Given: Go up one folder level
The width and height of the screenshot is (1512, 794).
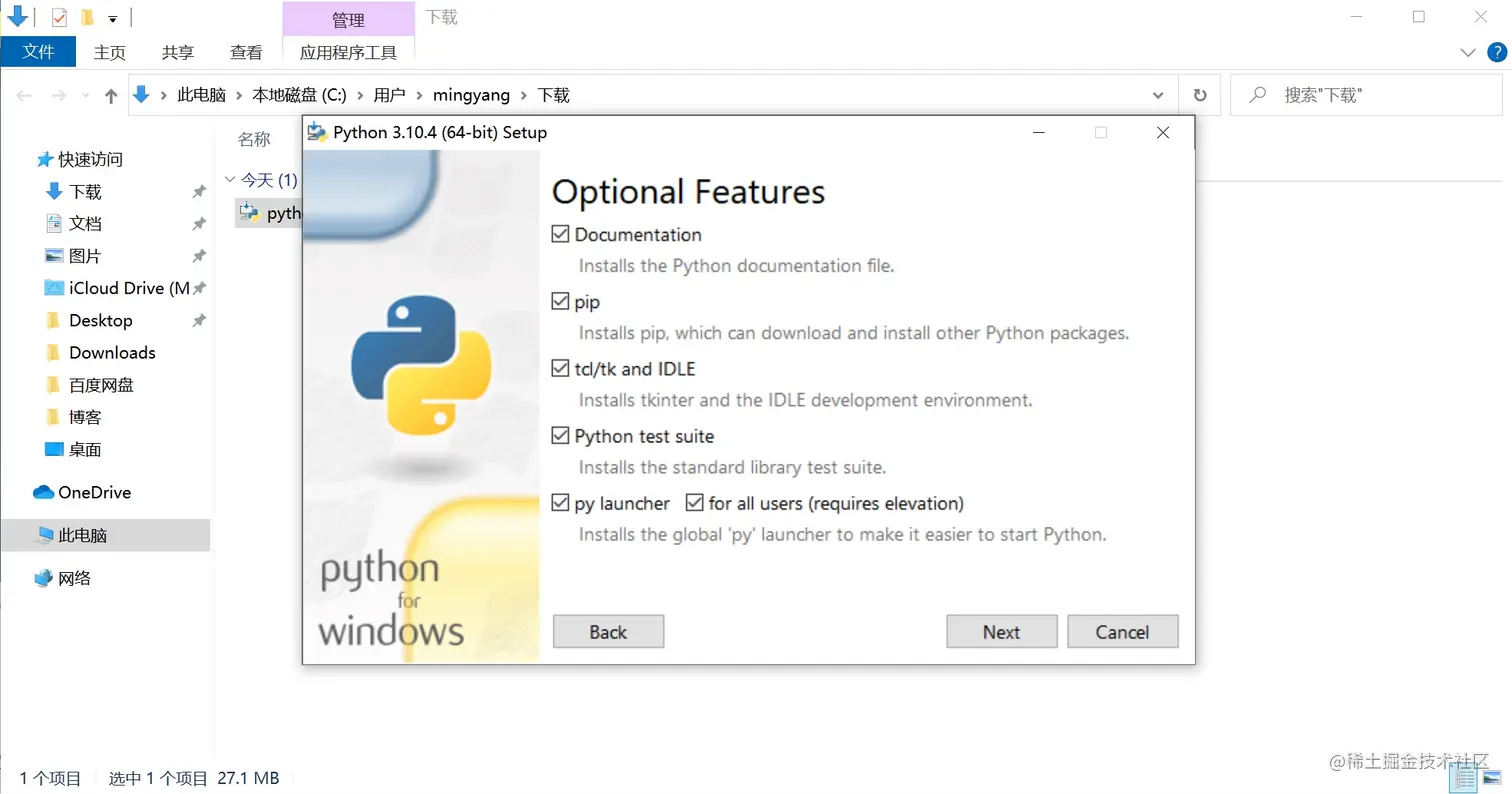Looking at the screenshot, I should point(111,96).
